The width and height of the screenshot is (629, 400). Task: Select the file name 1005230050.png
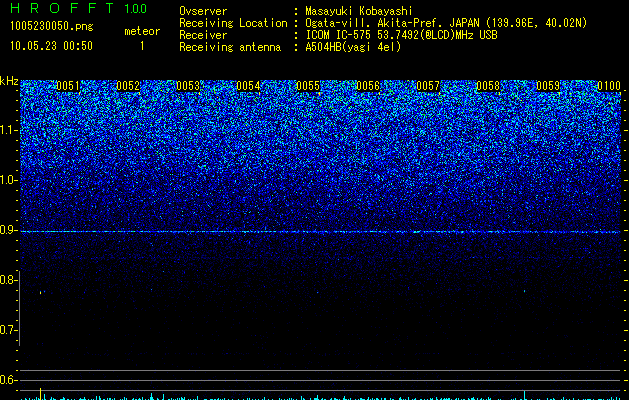pos(52,27)
